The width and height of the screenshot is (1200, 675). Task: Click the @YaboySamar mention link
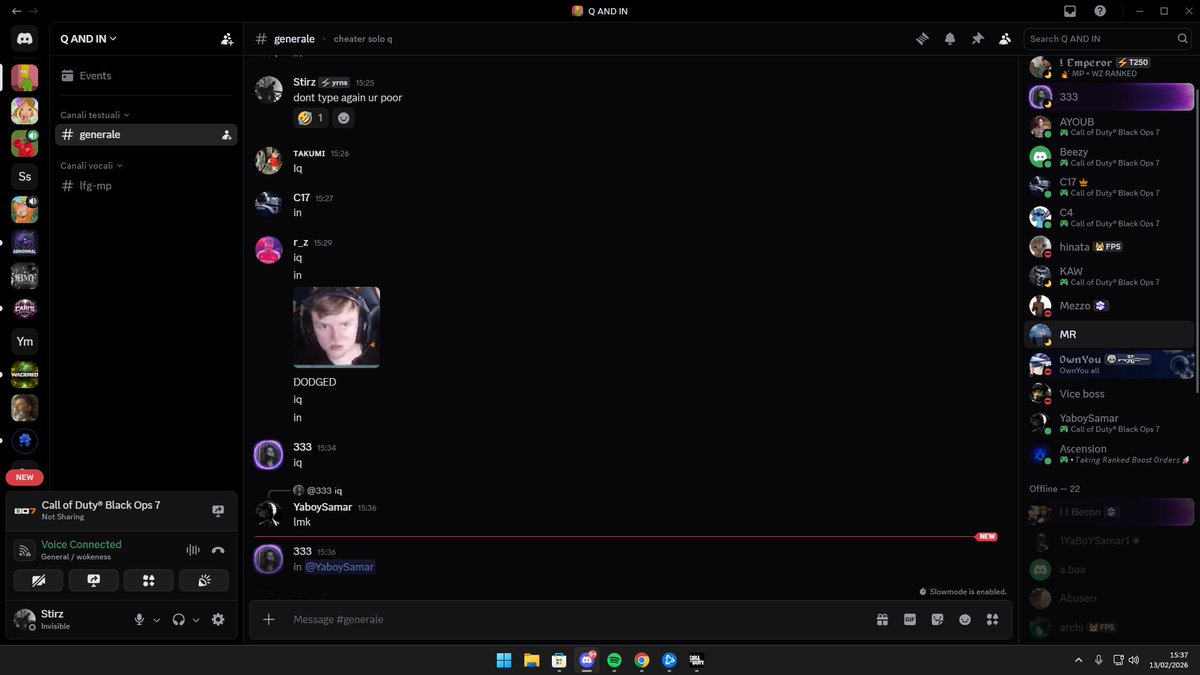pos(340,567)
